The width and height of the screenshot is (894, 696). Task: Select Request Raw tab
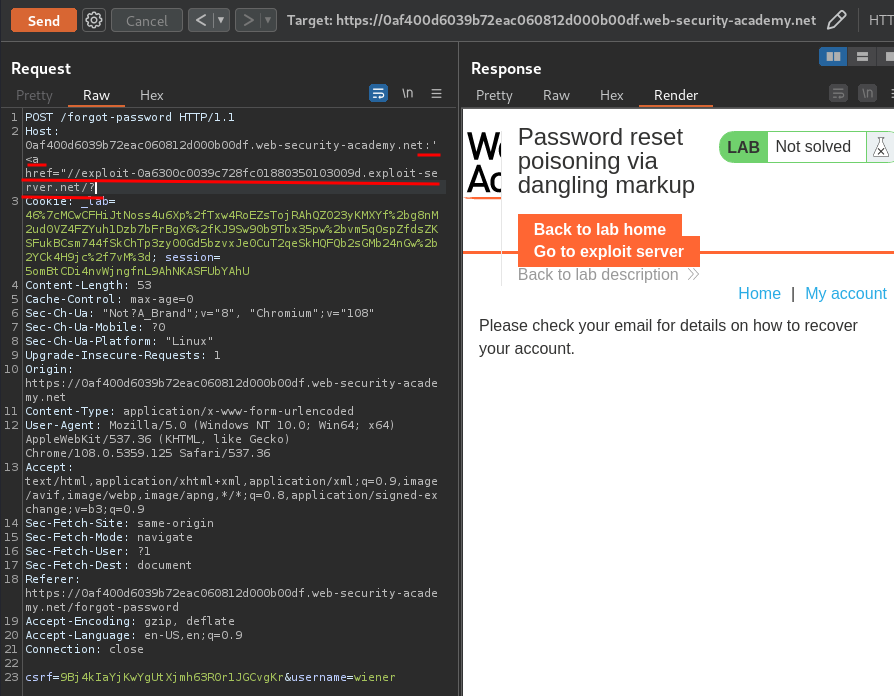coord(96,95)
